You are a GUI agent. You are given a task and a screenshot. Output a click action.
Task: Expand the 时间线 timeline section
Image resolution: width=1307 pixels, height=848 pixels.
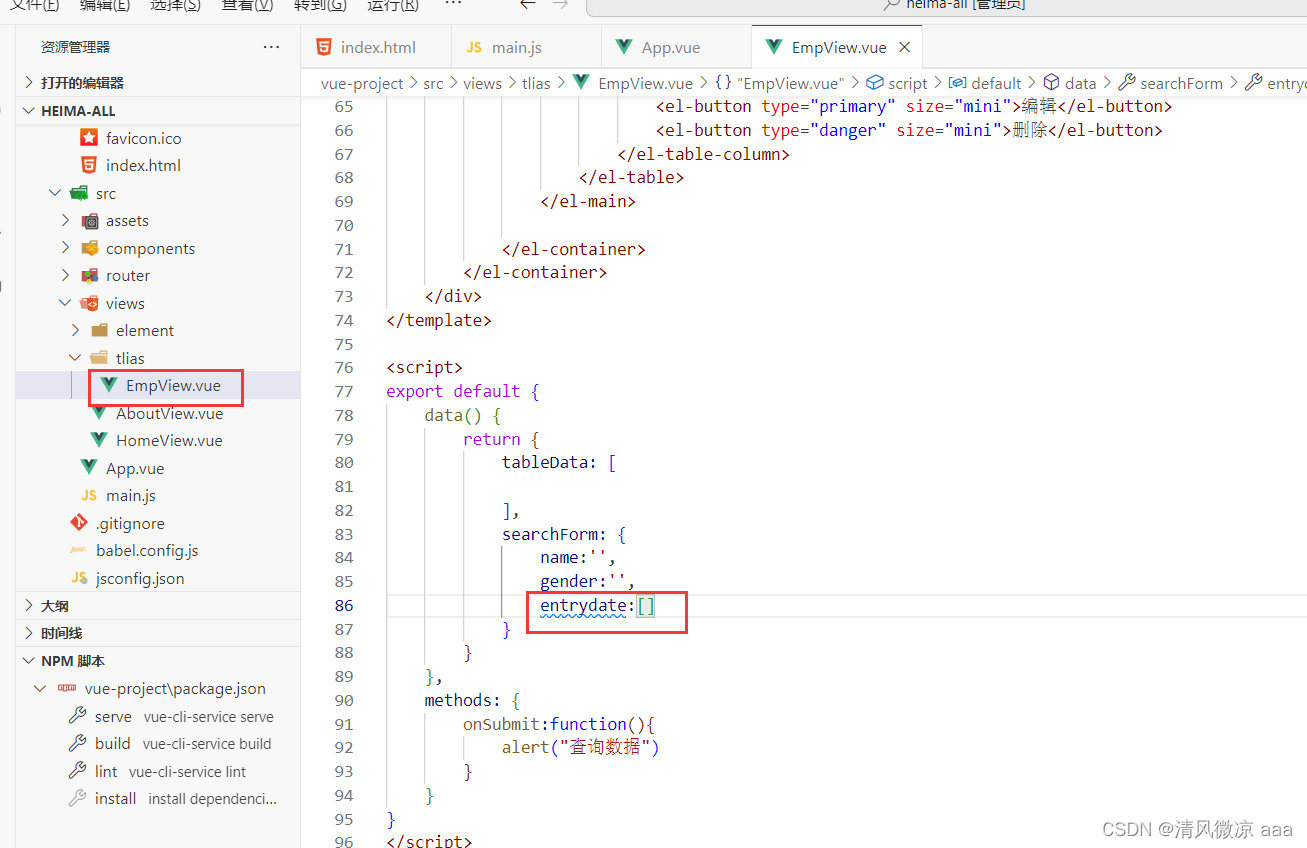[x=28, y=633]
